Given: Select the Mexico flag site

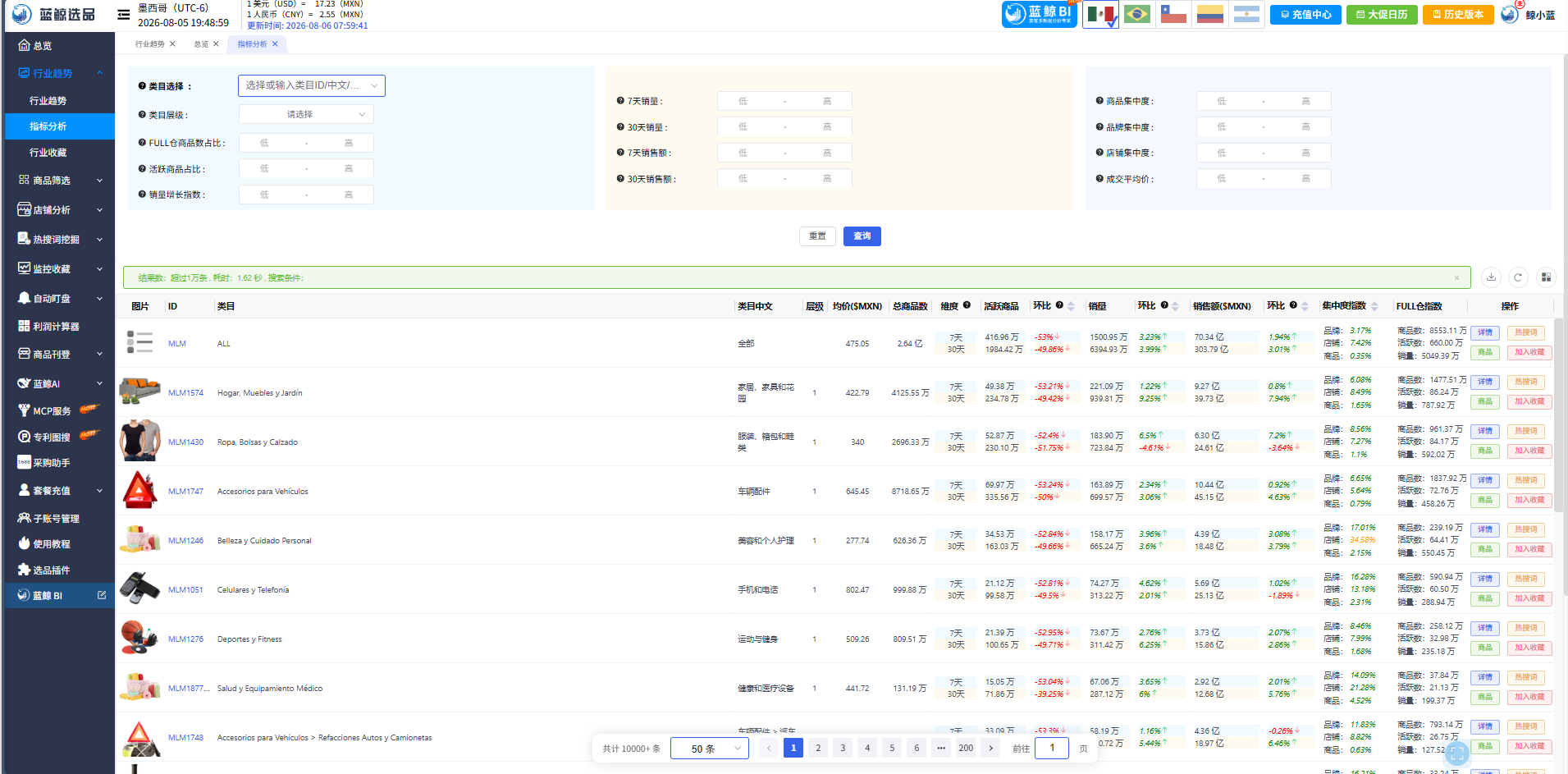Looking at the screenshot, I should tap(1100, 14).
